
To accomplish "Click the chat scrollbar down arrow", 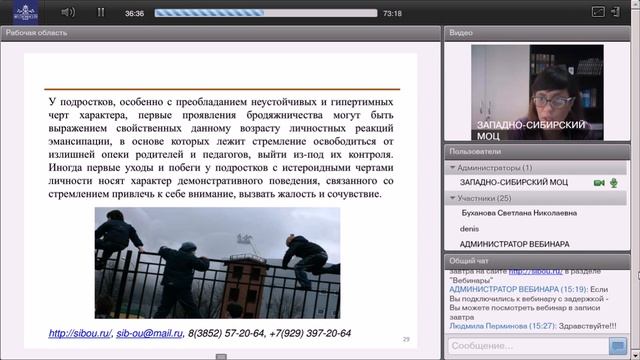I will pos(635,355).
